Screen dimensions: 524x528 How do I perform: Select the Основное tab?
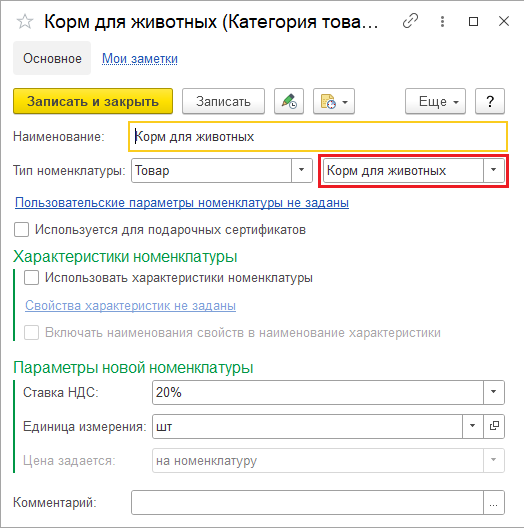click(x=52, y=58)
